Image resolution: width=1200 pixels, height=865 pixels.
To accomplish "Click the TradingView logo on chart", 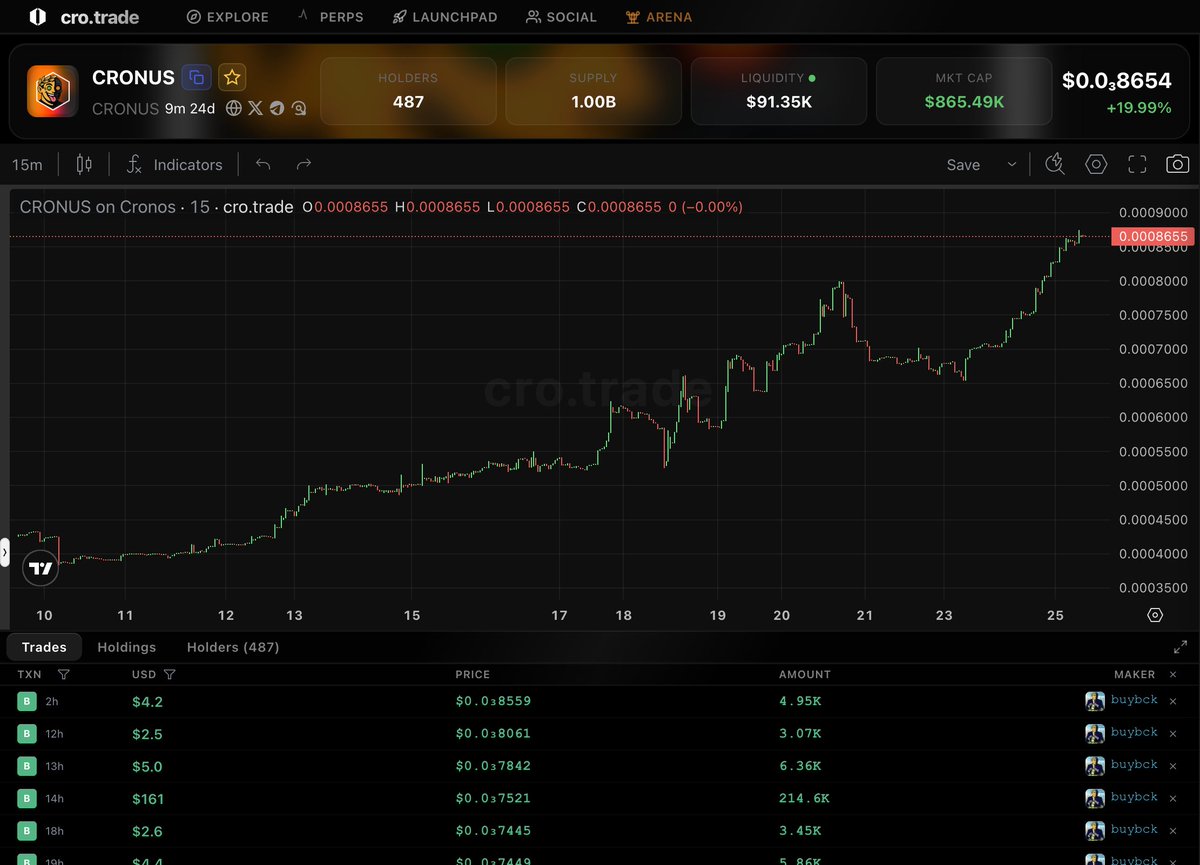I will [40, 569].
